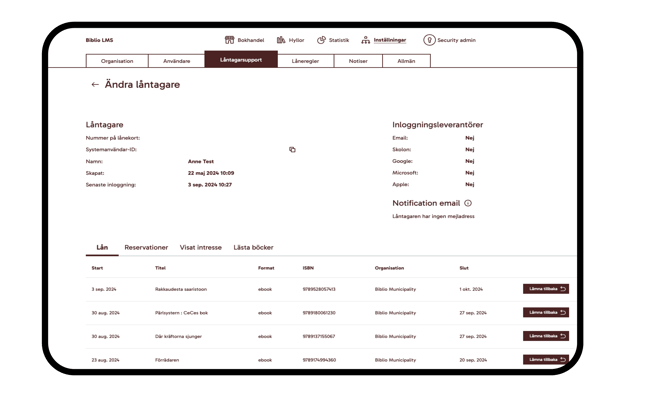The width and height of the screenshot is (670, 397).
Task: Switch to the Användare tab
Action: (x=176, y=61)
